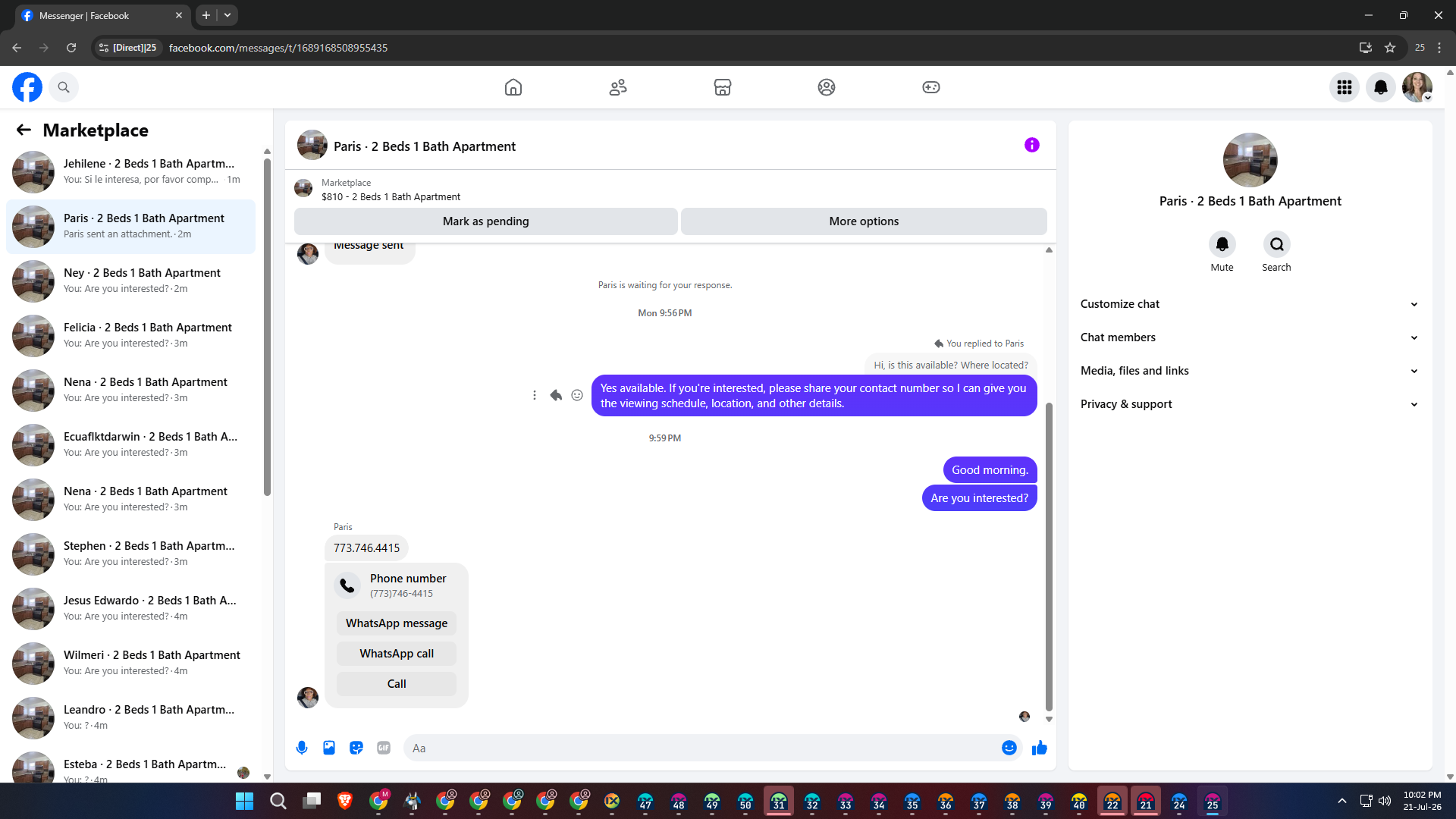This screenshot has width=1456, height=819.
Task: Open the account profile picture menu
Action: [x=1417, y=87]
